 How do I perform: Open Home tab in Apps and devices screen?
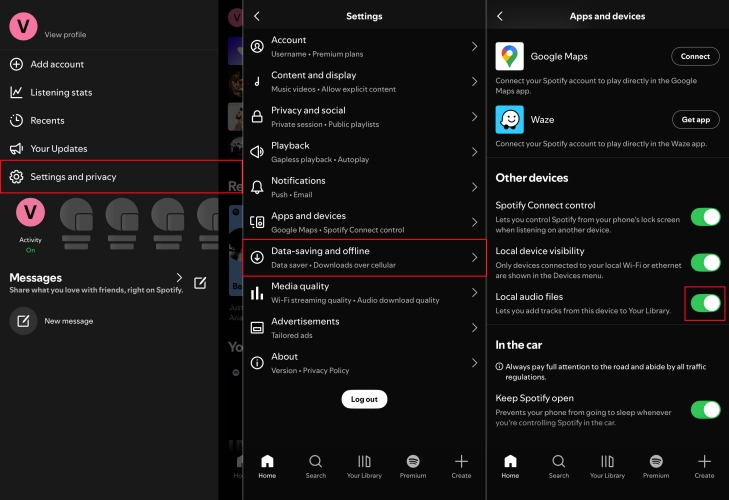(510, 467)
